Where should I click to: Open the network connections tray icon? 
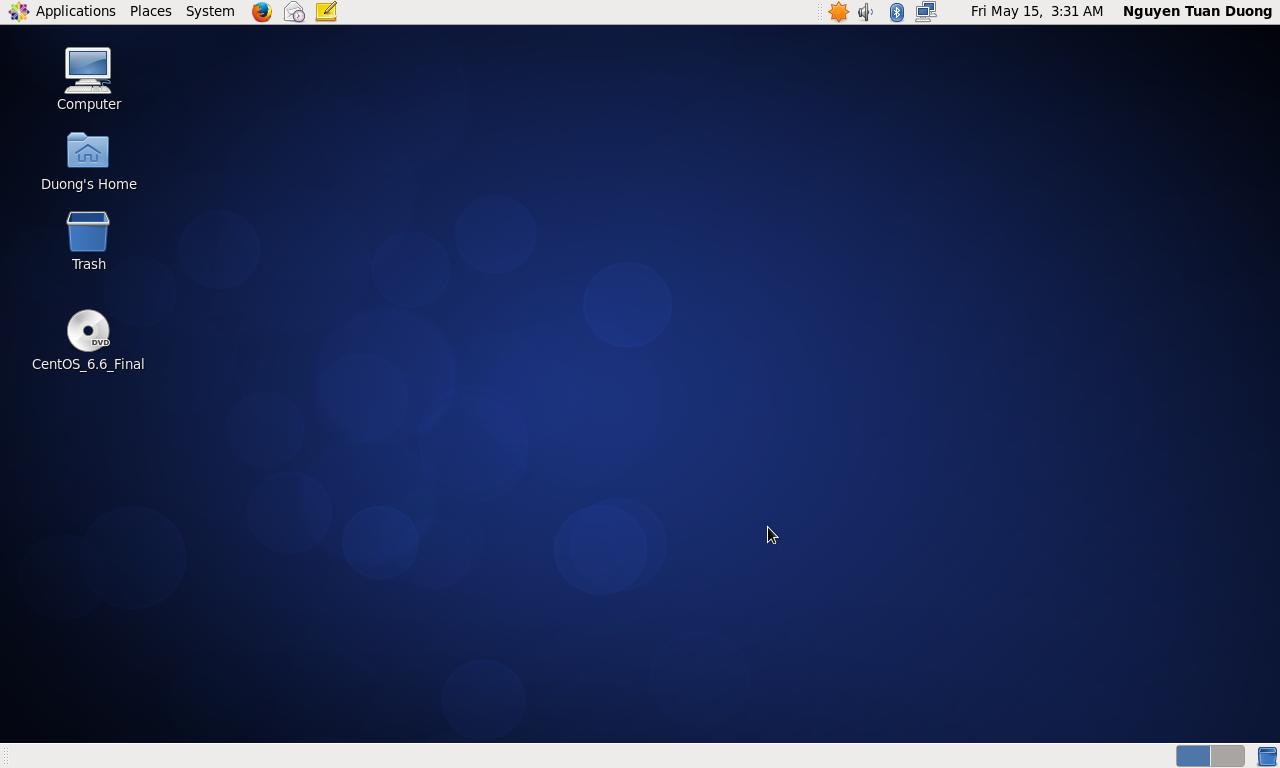926,12
